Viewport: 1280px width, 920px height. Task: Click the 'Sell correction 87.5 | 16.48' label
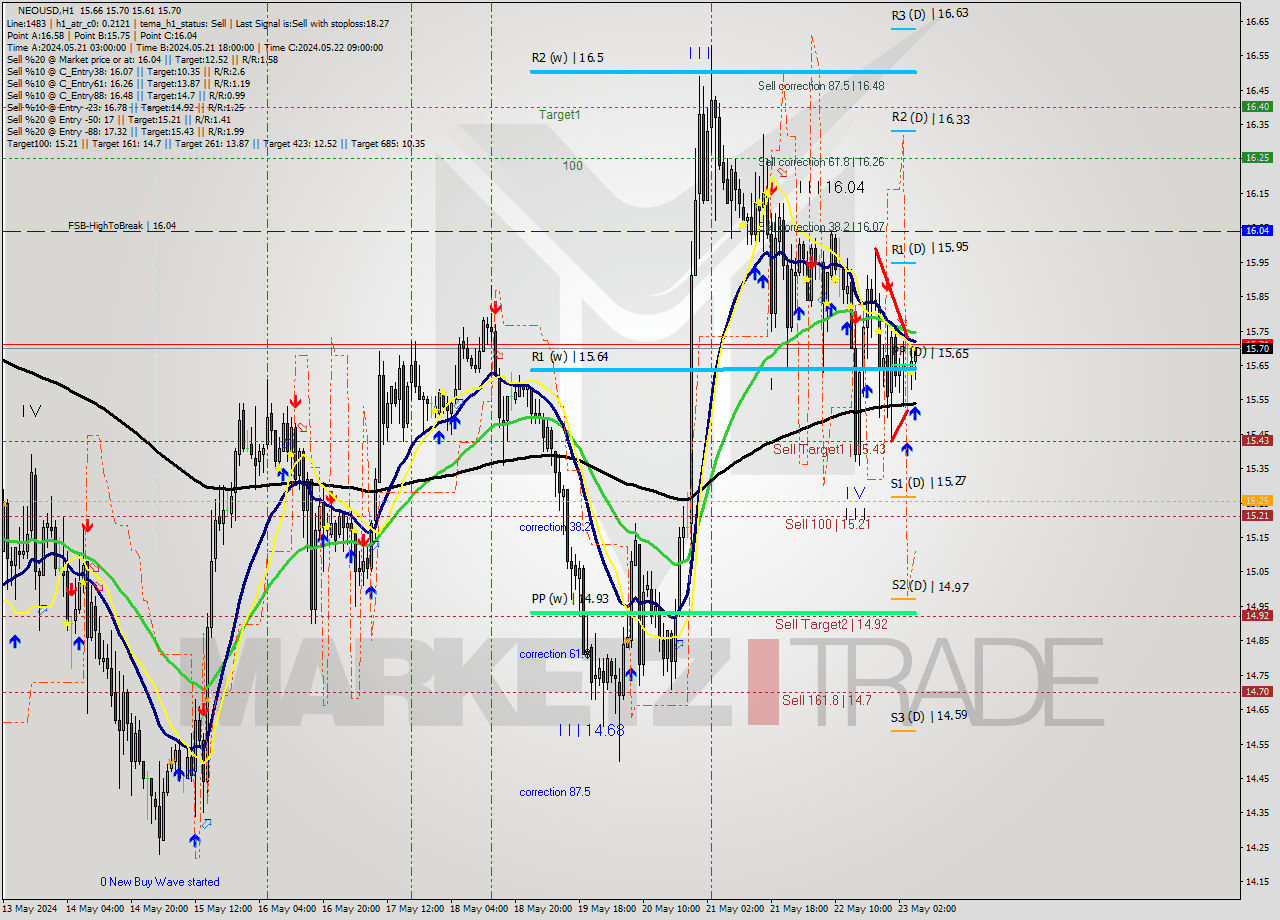point(821,86)
